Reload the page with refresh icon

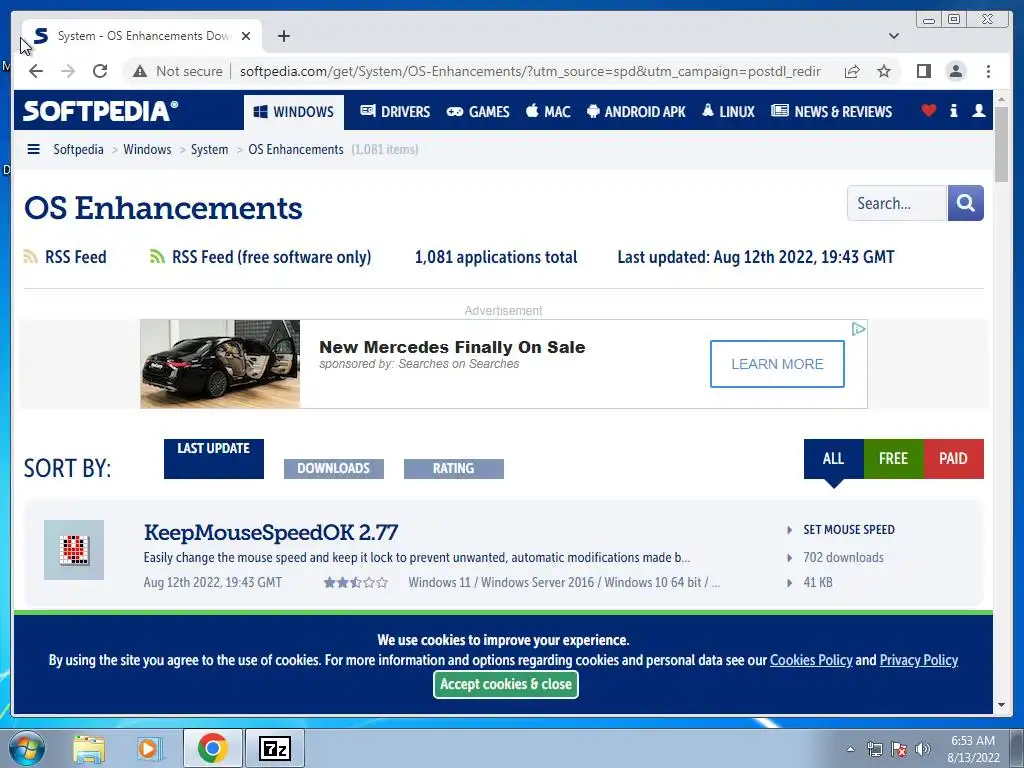(x=100, y=71)
